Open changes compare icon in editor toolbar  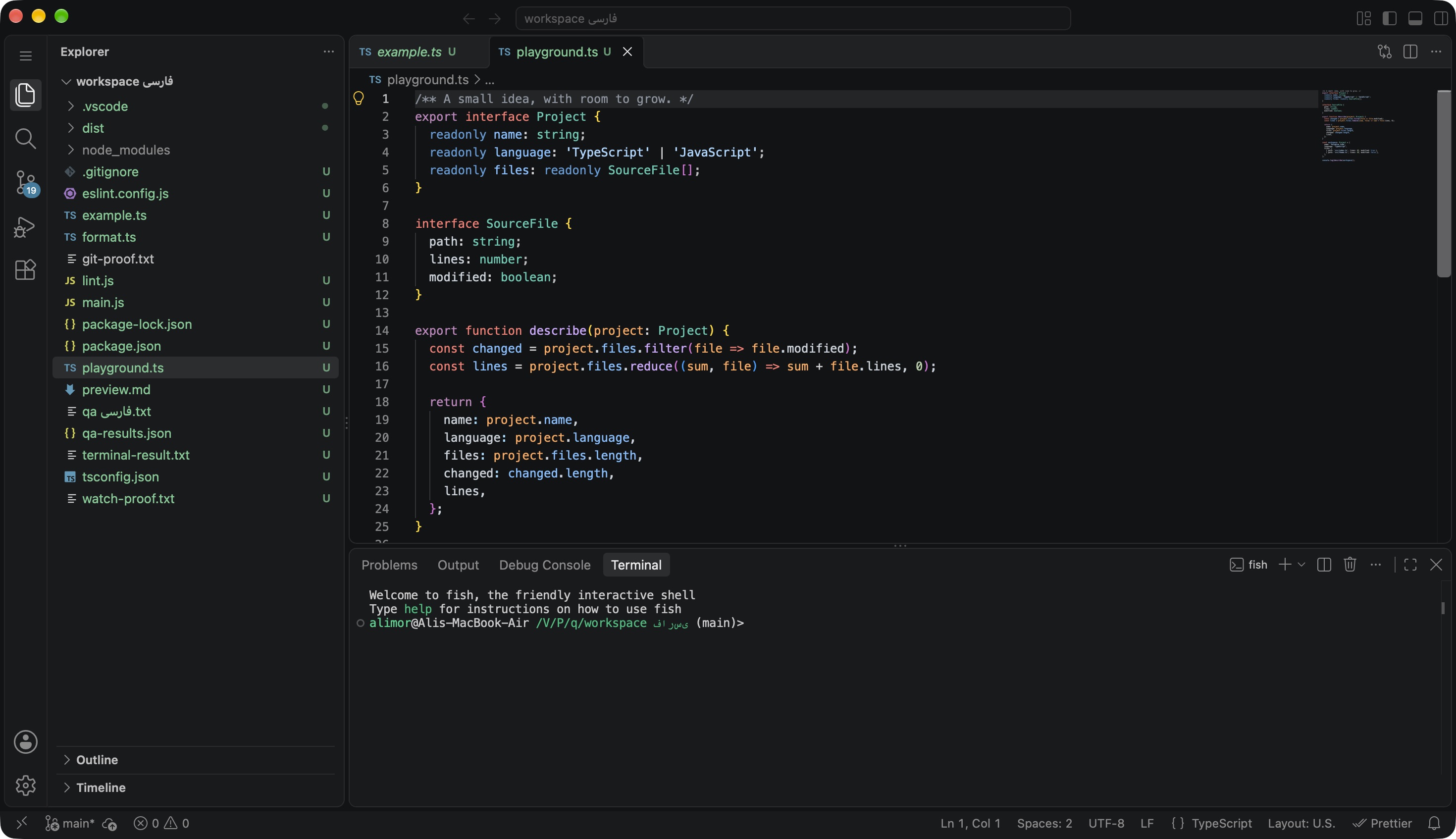point(1384,52)
